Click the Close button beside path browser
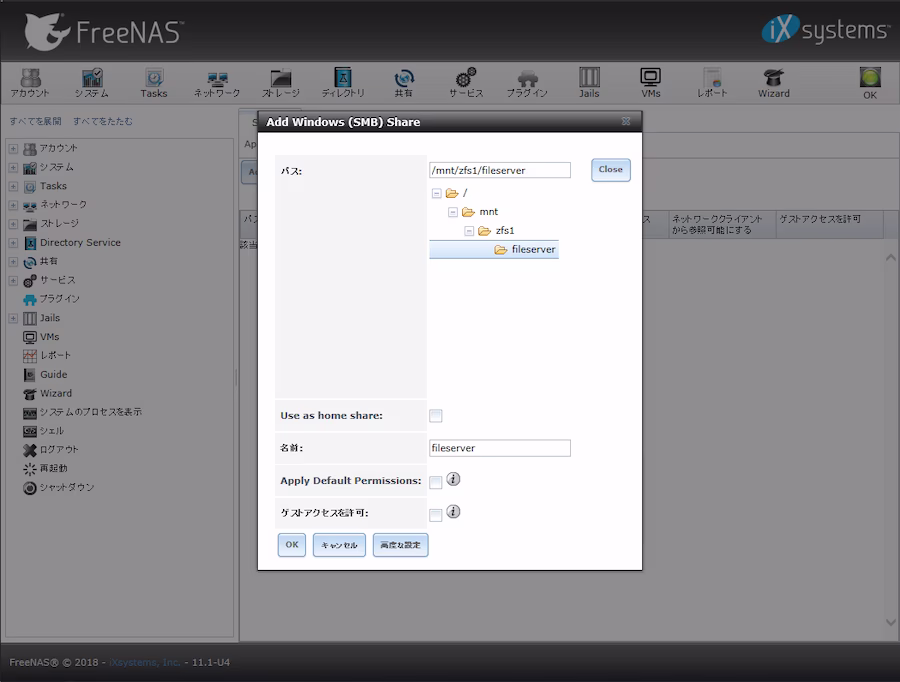This screenshot has width=900, height=682. 611,170
